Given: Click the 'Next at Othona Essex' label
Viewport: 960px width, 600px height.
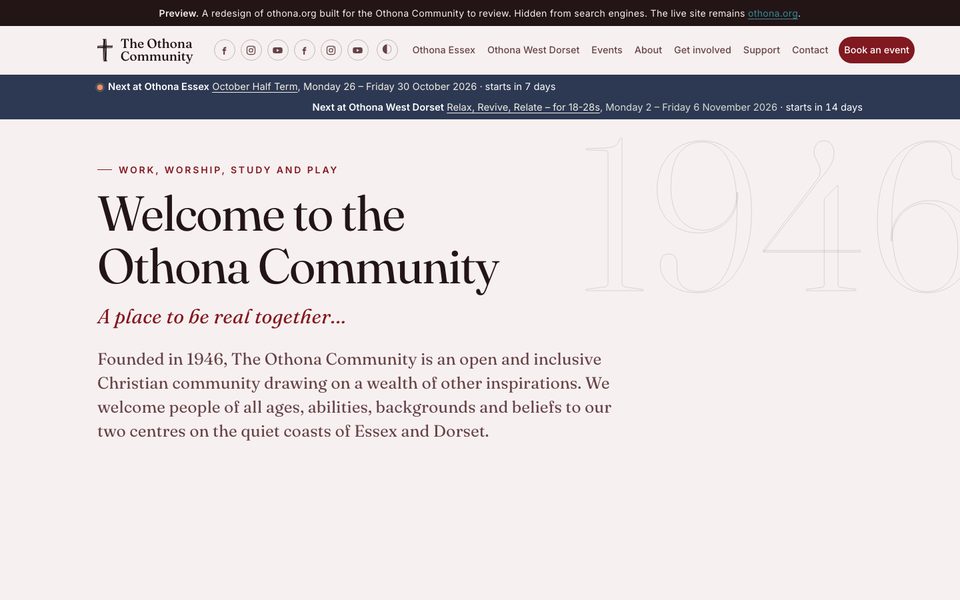Looking at the screenshot, I should 159,87.
